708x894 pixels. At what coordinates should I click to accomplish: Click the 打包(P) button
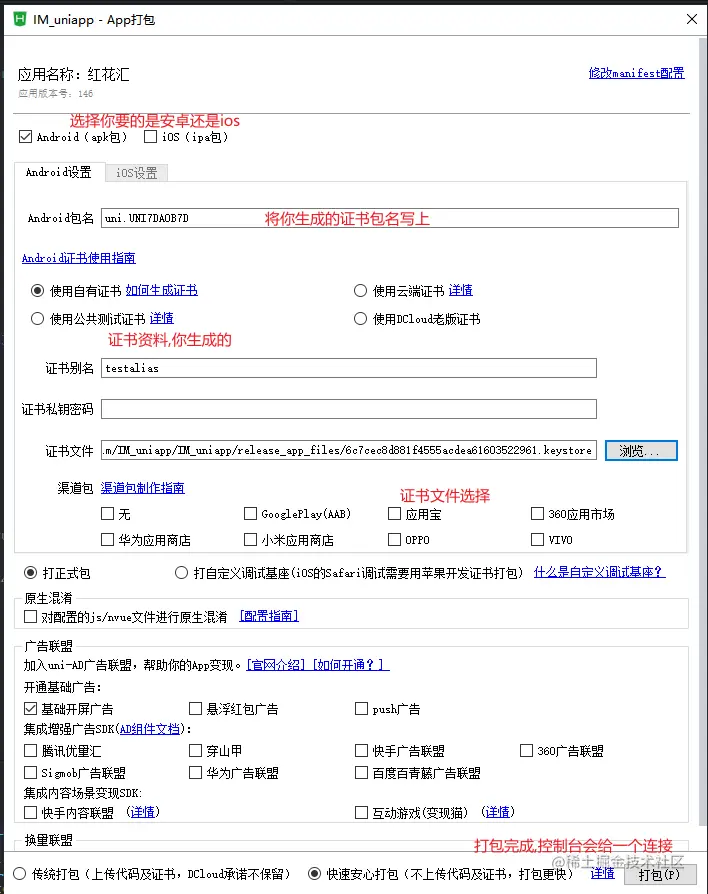pos(660,875)
